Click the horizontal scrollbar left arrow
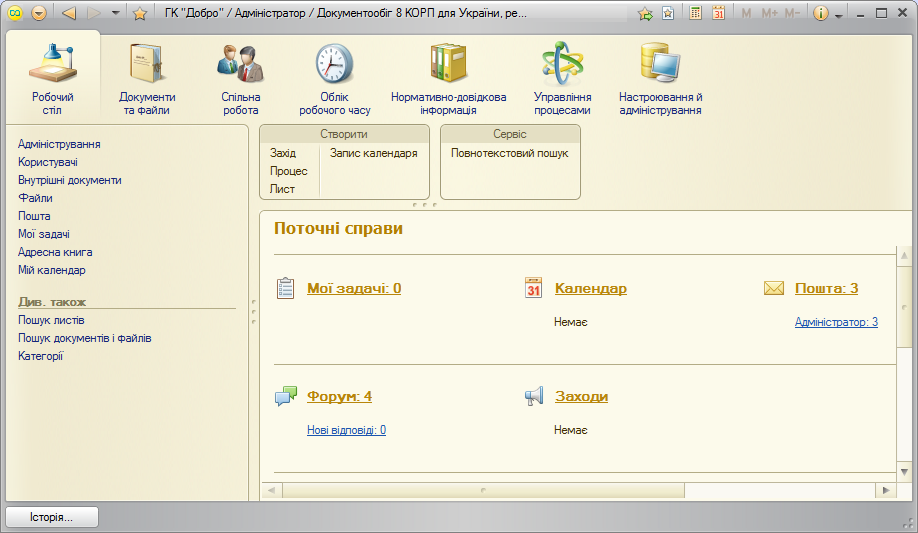The width and height of the screenshot is (918, 533). [x=271, y=490]
